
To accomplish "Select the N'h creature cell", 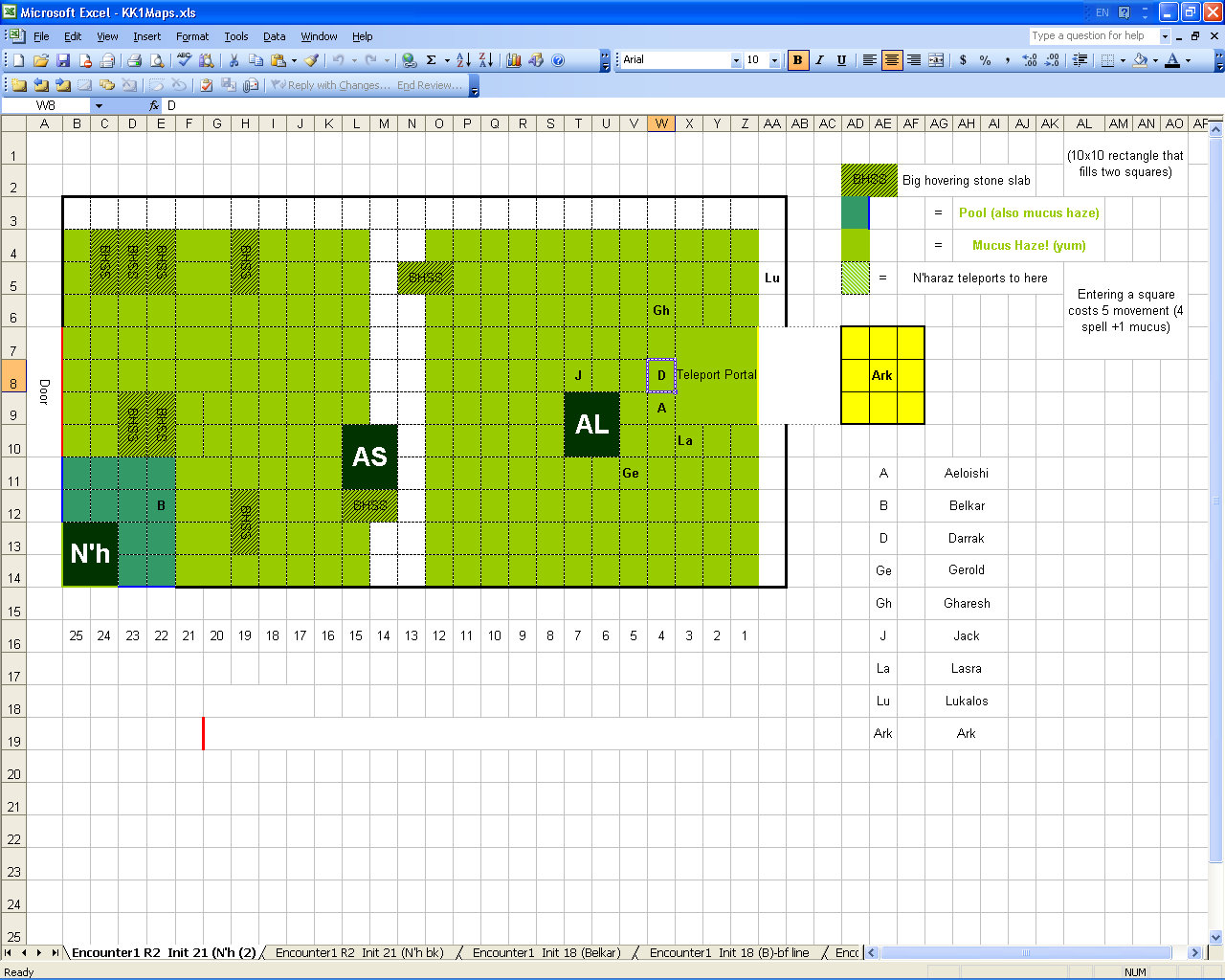I will click(90, 554).
